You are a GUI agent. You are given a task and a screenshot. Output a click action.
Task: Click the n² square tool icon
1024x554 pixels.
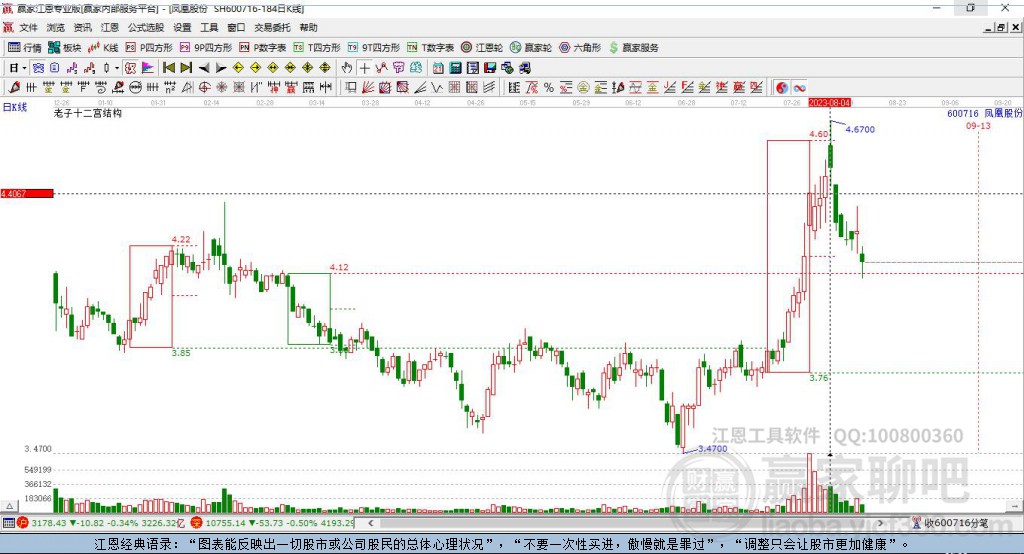170,88
